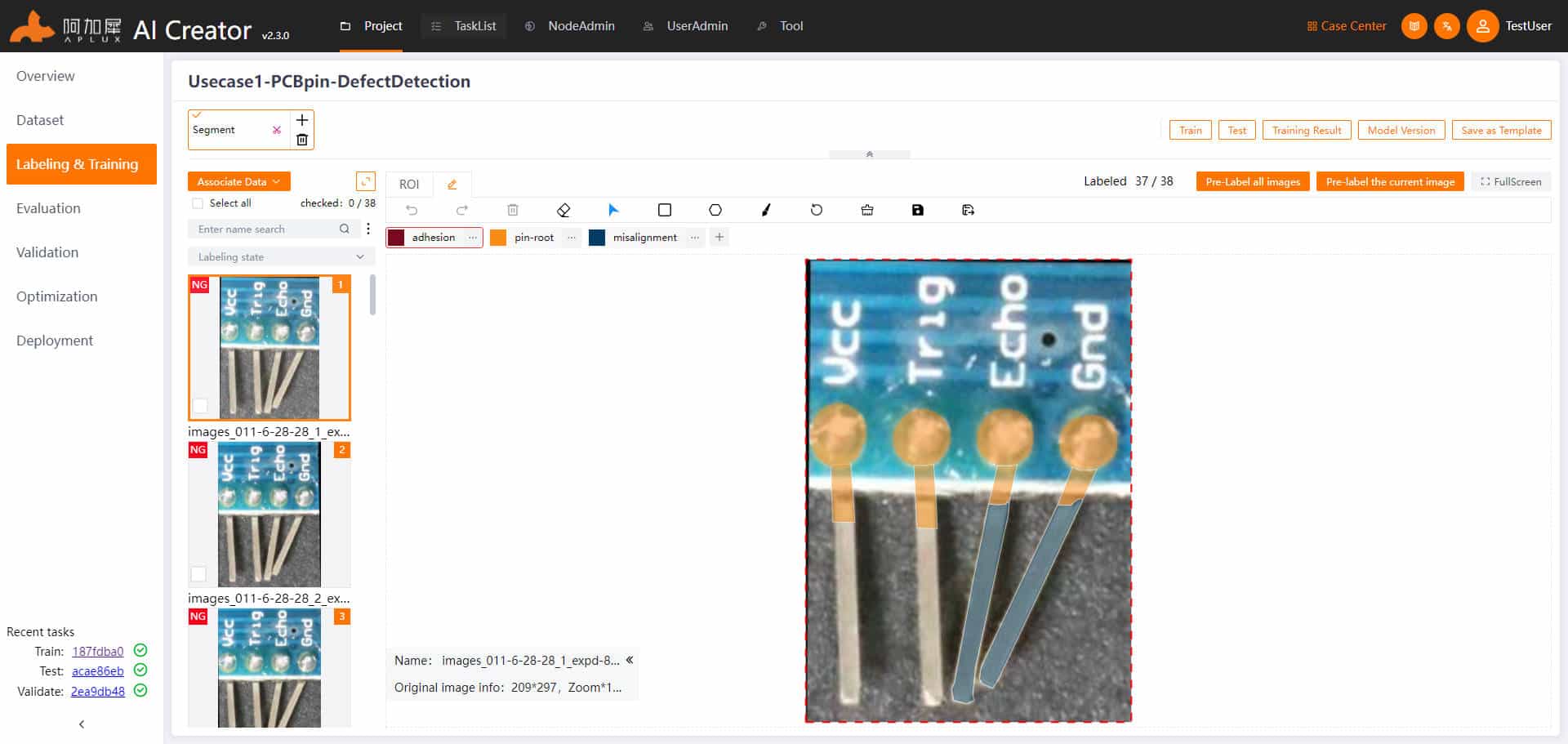
Task: Open the UserAdmin menu
Action: 685,26
